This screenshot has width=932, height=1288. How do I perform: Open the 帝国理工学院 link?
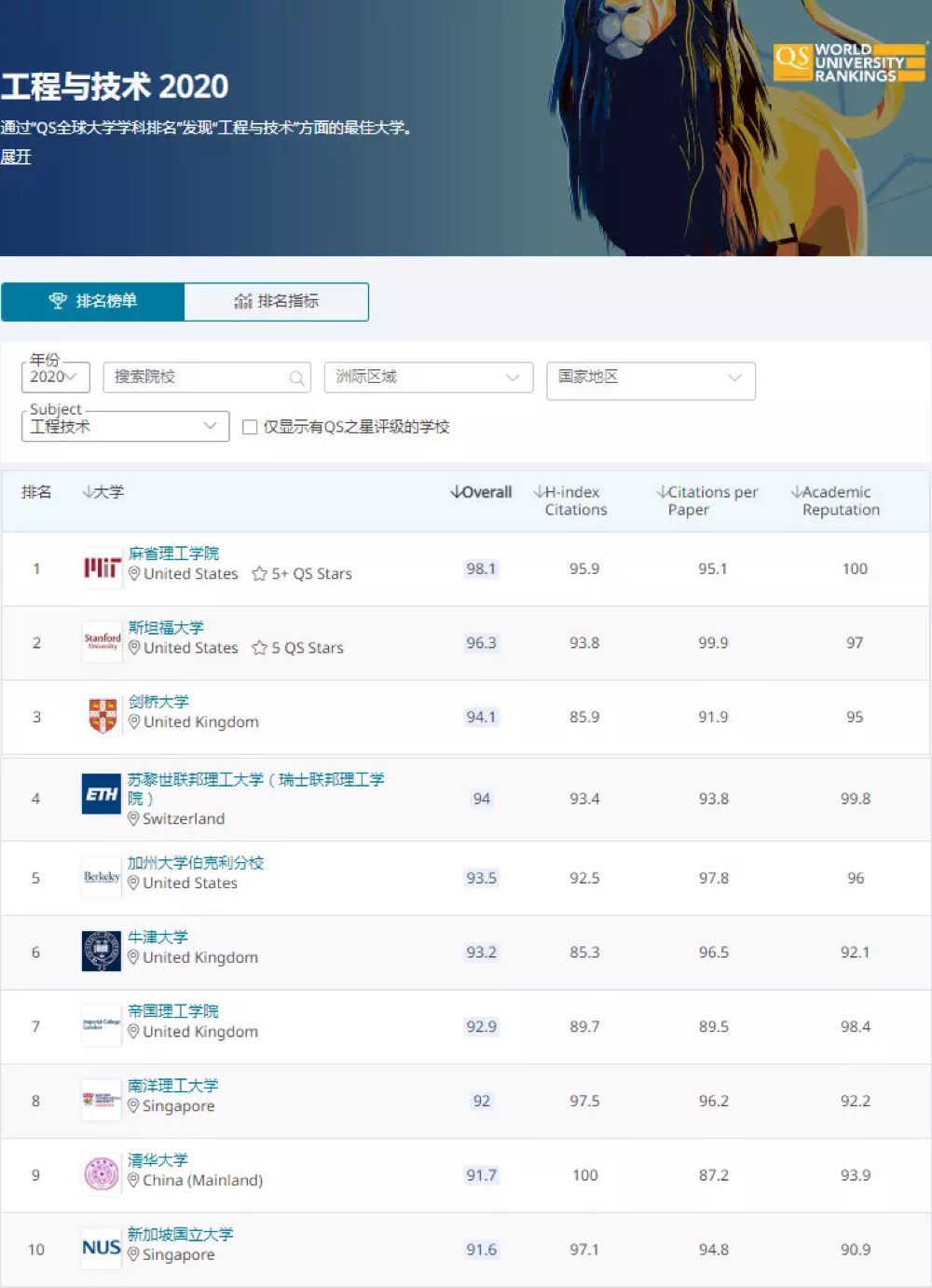pyautogui.click(x=173, y=1011)
